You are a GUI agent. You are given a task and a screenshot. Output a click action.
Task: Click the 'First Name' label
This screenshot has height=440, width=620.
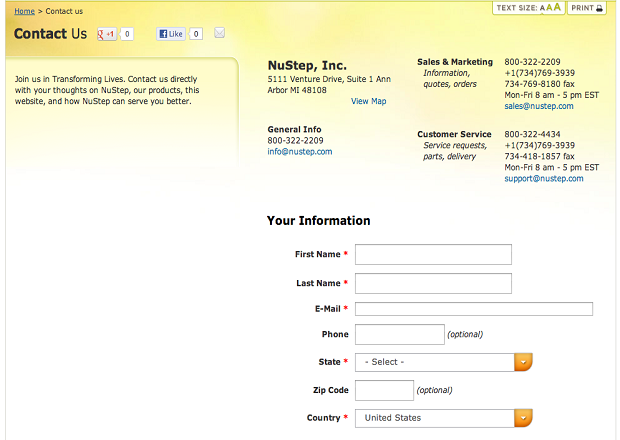[318, 254]
